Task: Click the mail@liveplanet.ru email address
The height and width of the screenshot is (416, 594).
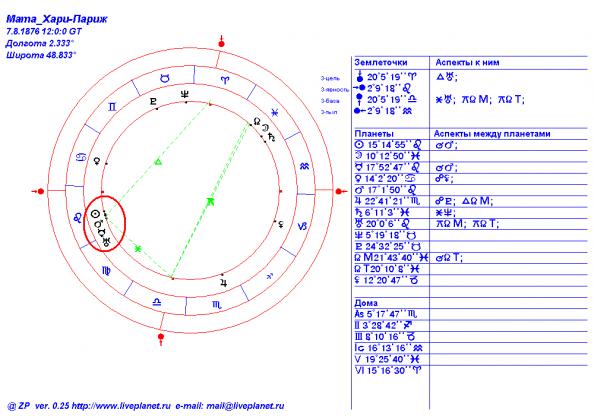Action: click(x=245, y=406)
